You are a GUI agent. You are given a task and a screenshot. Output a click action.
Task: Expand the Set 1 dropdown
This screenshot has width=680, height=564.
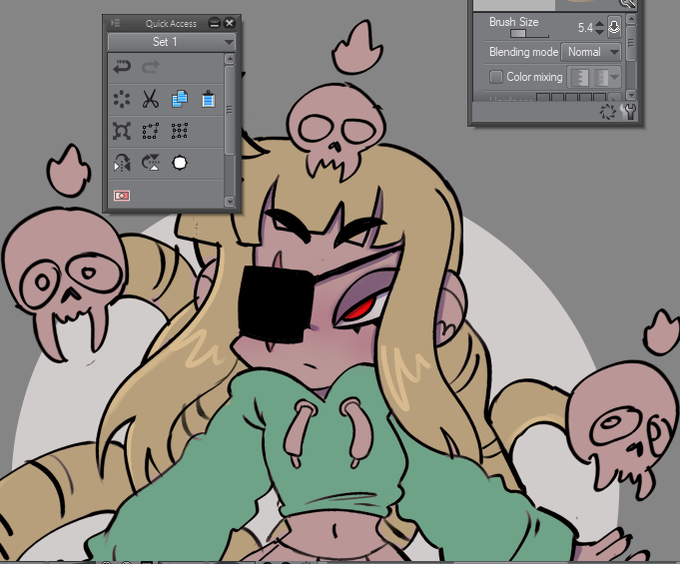pyautogui.click(x=171, y=42)
